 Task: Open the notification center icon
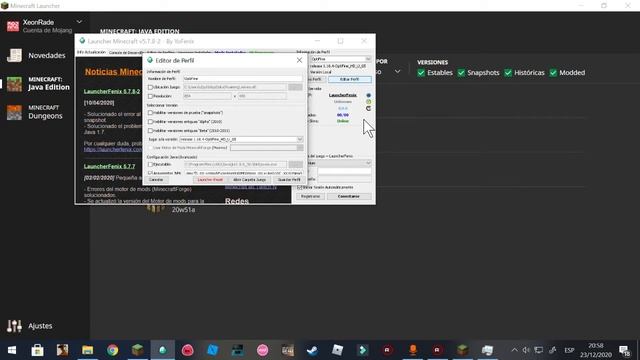(624, 350)
